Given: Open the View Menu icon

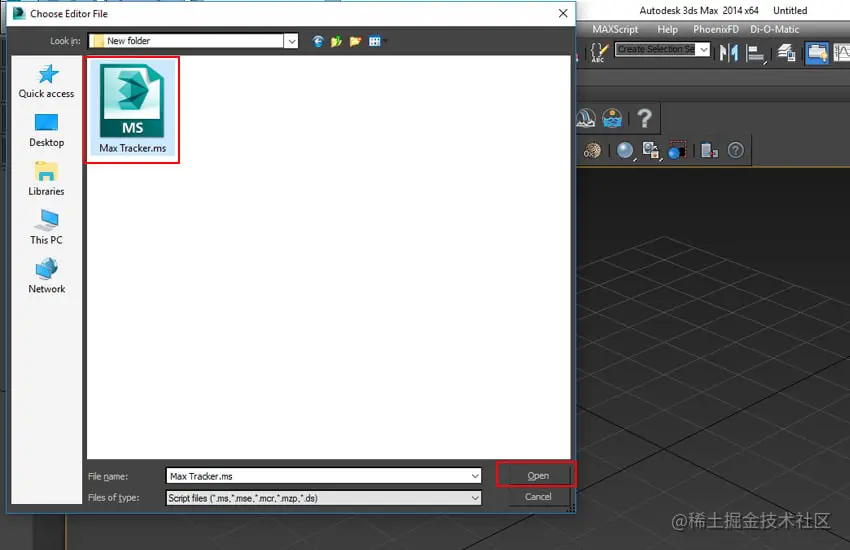Looking at the screenshot, I should point(376,41).
